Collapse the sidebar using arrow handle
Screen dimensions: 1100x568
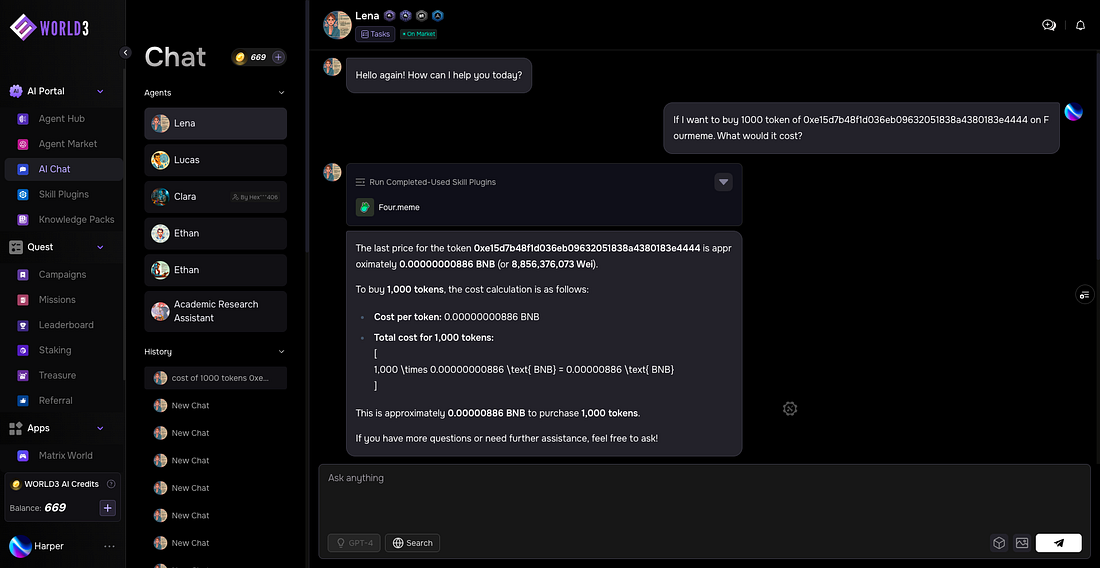pos(125,52)
